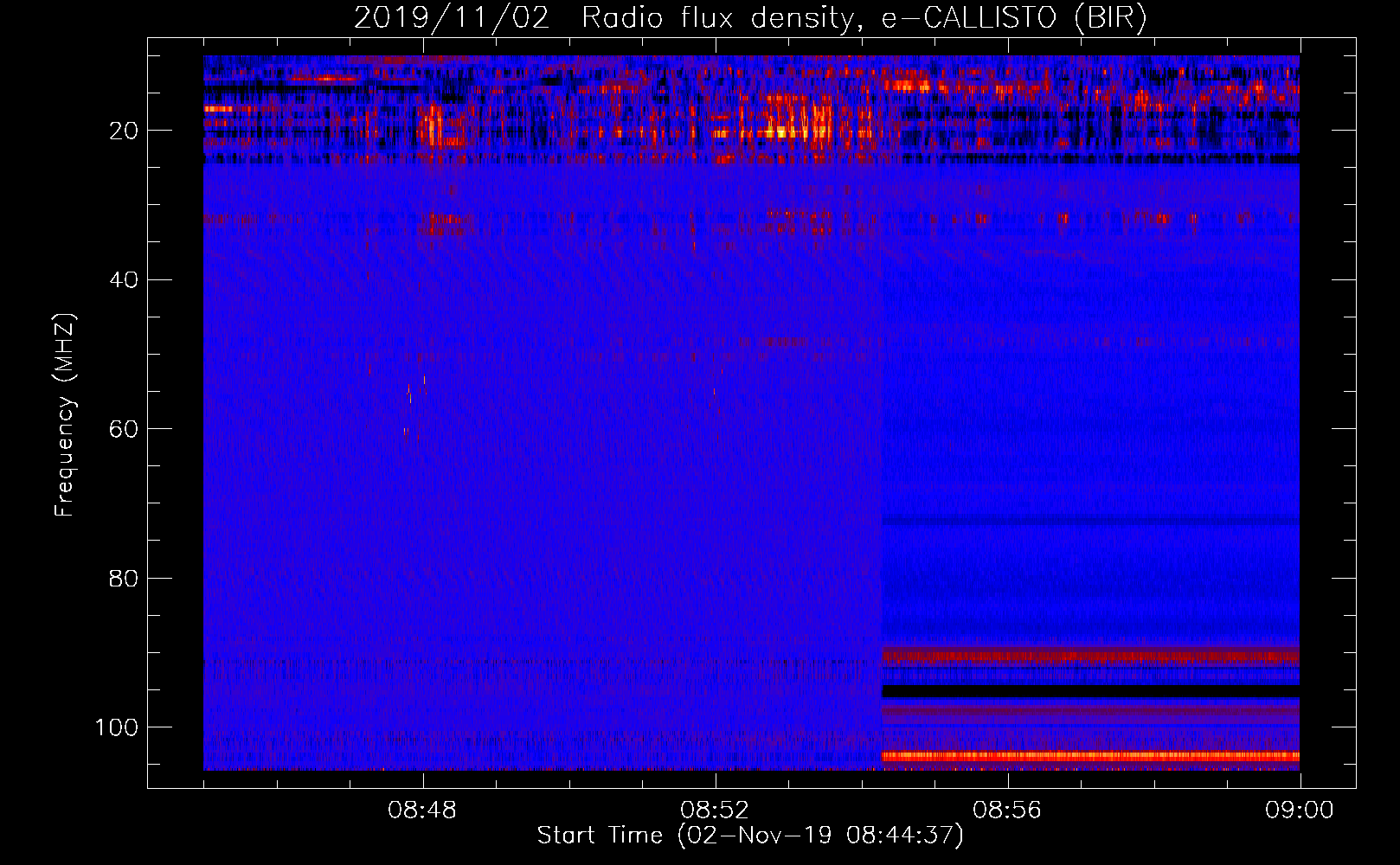Screen dimensions: 1400x865
Task: Click the black horizontal band near 95 MHz
Action: [x=1090, y=691]
